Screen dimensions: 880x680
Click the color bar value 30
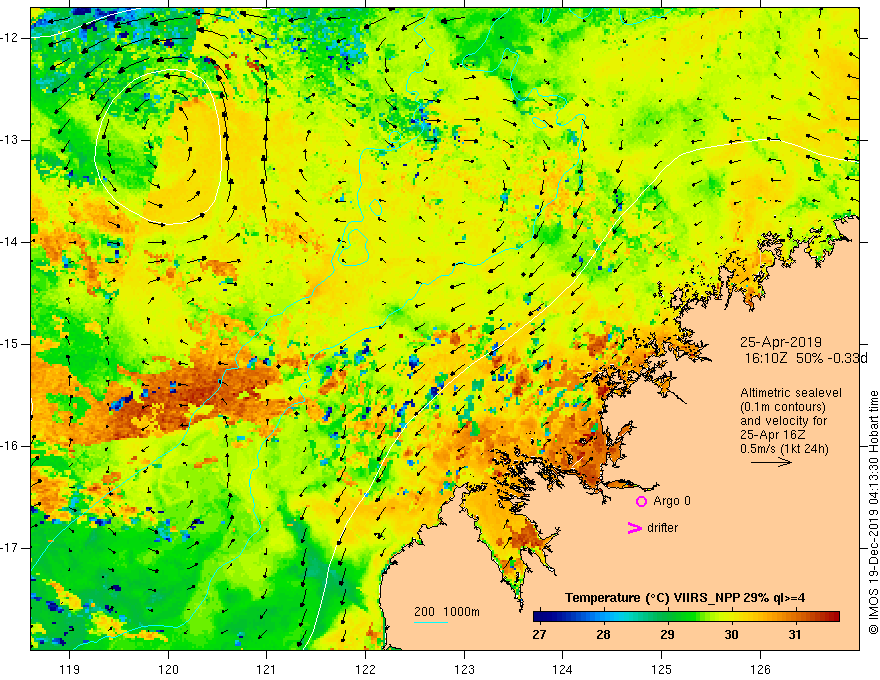point(731,635)
